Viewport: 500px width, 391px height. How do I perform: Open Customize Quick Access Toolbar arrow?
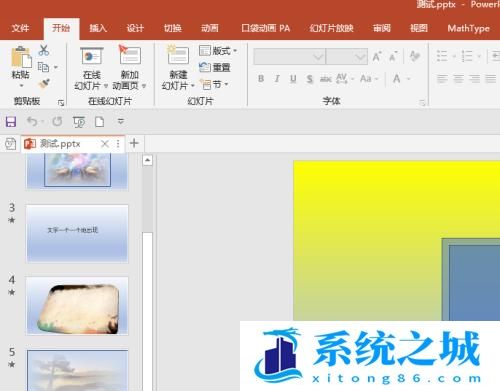click(x=121, y=122)
